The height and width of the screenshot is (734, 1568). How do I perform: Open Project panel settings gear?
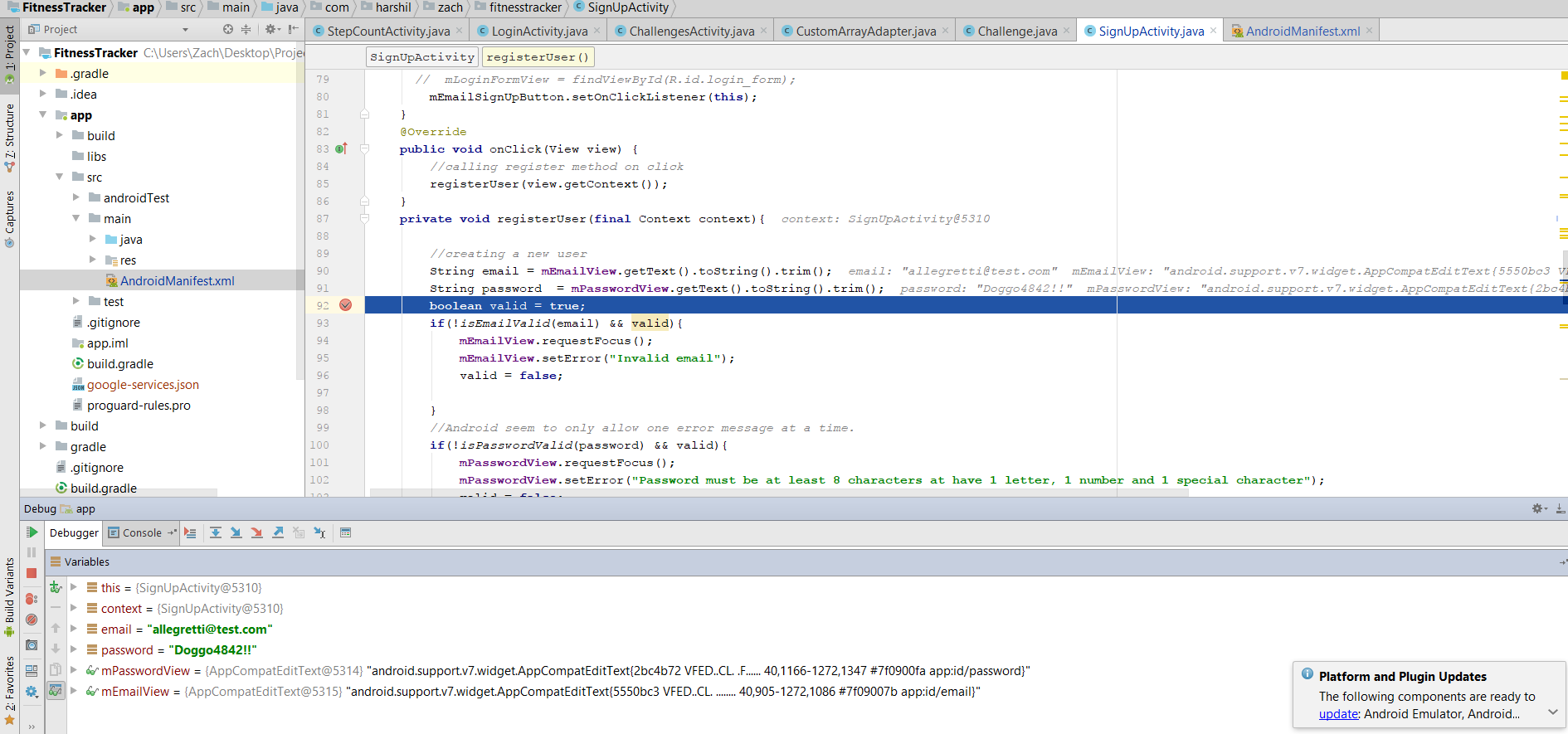(x=271, y=29)
